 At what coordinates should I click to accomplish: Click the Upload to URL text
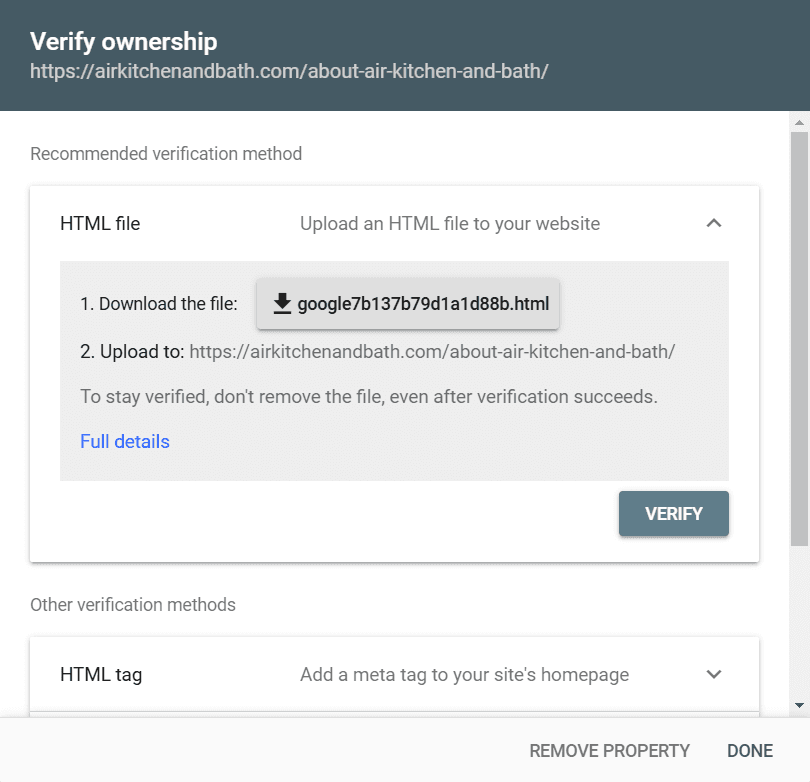pos(432,352)
